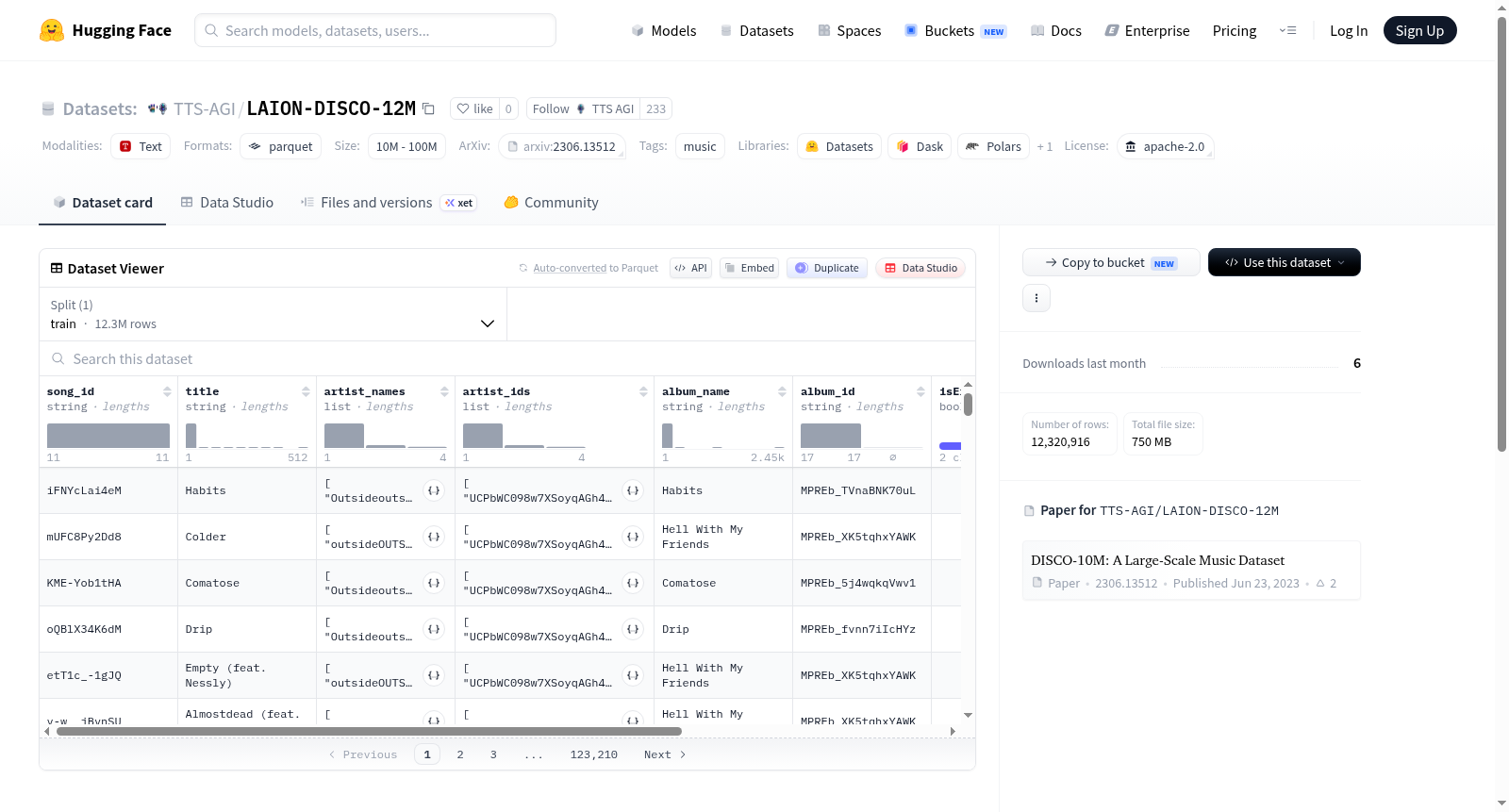Click the Dataset Viewer table icon

pyautogui.click(x=57, y=269)
